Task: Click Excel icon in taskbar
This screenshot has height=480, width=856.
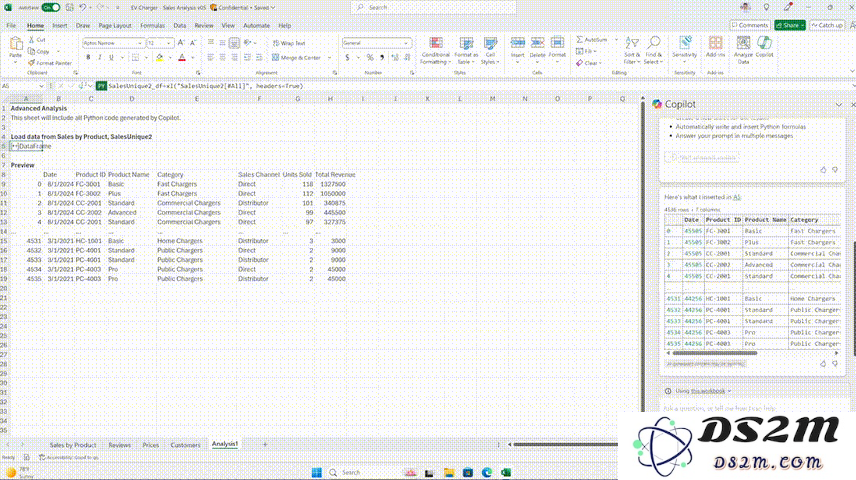Action: pos(506,472)
